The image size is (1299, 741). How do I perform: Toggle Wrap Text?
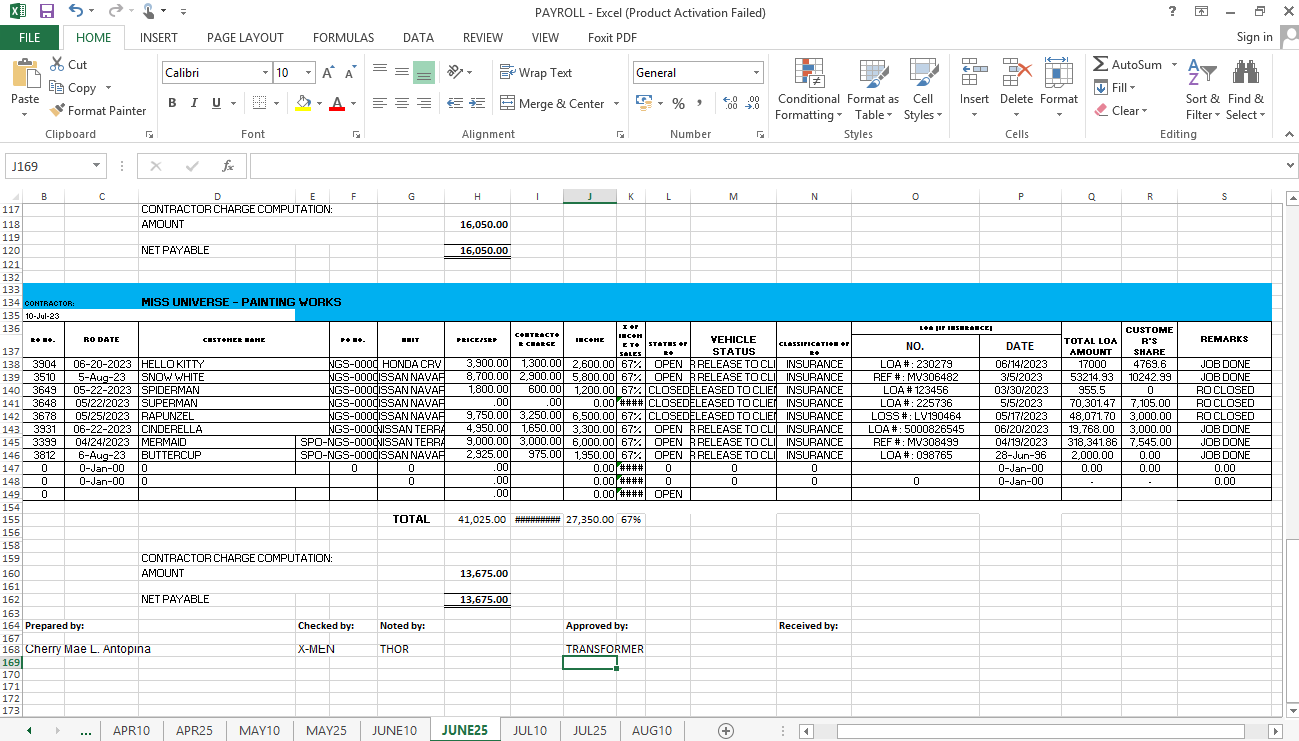coord(536,73)
